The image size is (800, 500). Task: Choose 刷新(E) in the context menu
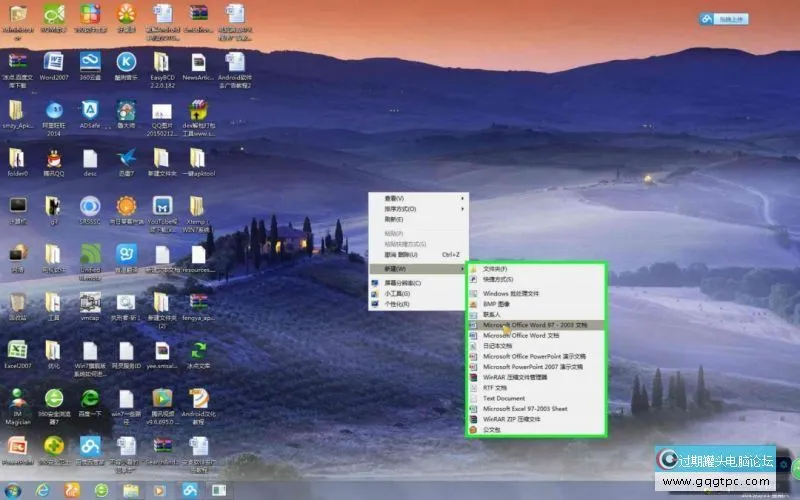click(x=418, y=219)
